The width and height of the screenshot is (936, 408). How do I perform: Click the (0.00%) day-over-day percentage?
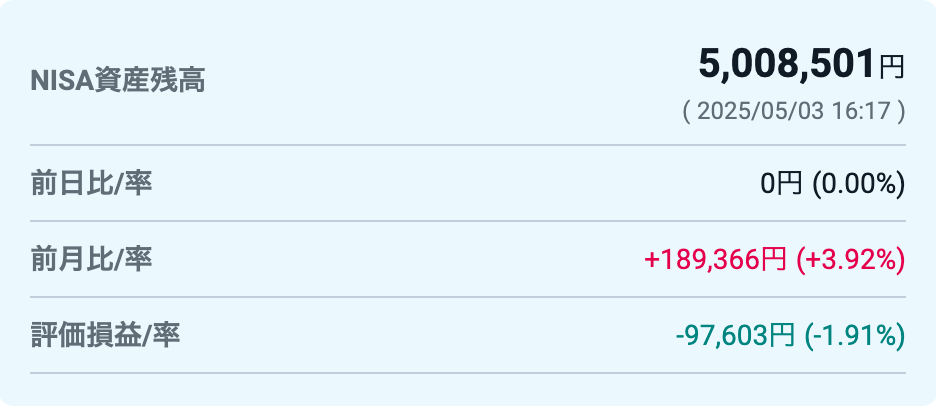(859, 185)
